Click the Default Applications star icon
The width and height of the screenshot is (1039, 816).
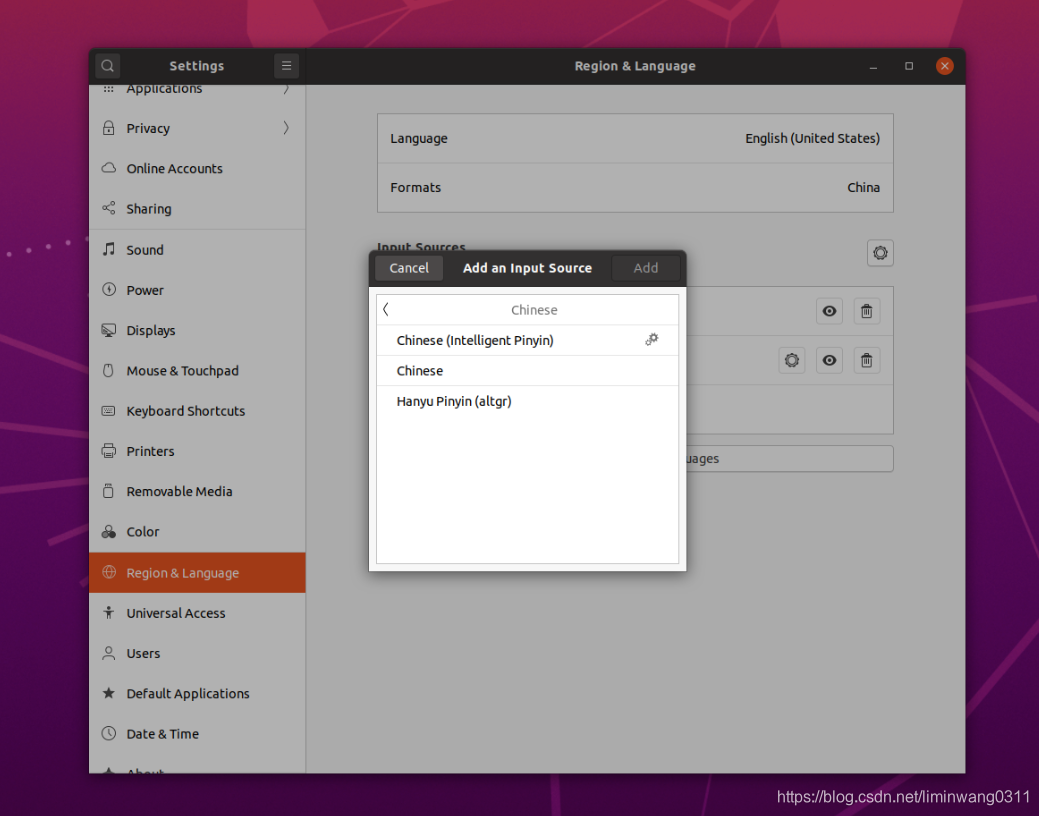(x=109, y=693)
